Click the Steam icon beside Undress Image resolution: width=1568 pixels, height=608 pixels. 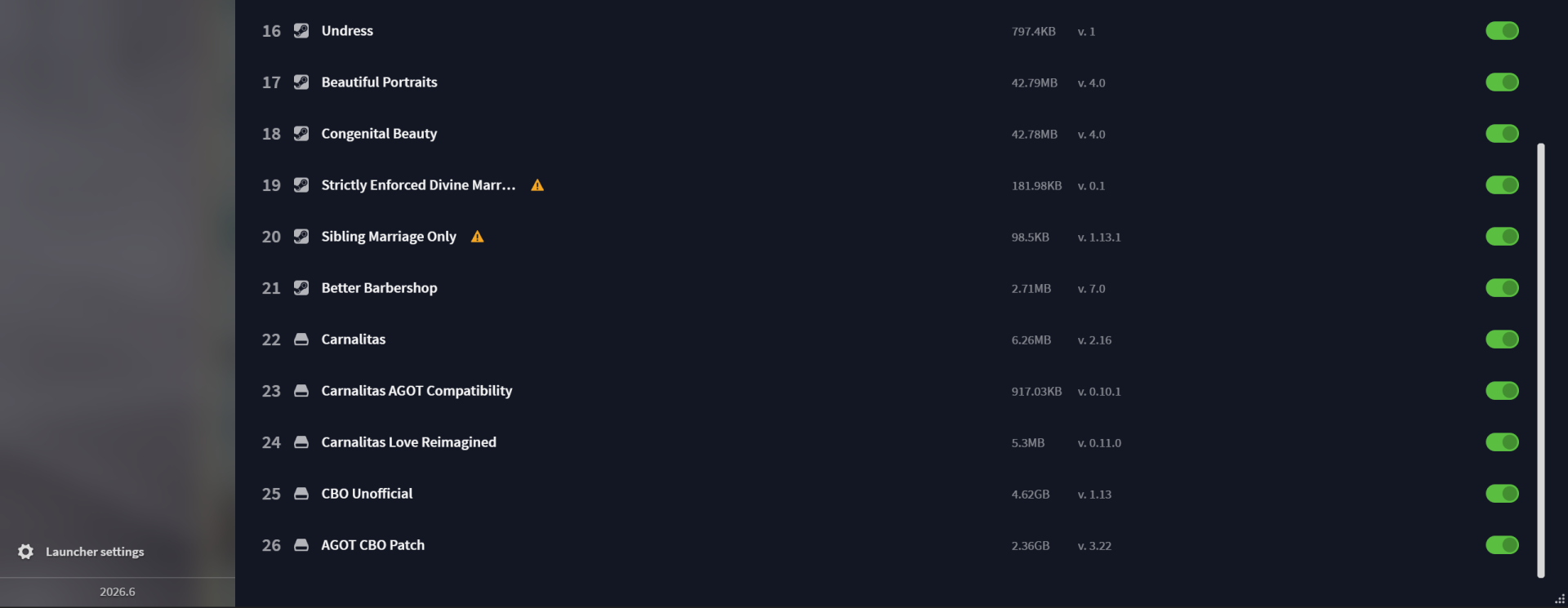301,31
